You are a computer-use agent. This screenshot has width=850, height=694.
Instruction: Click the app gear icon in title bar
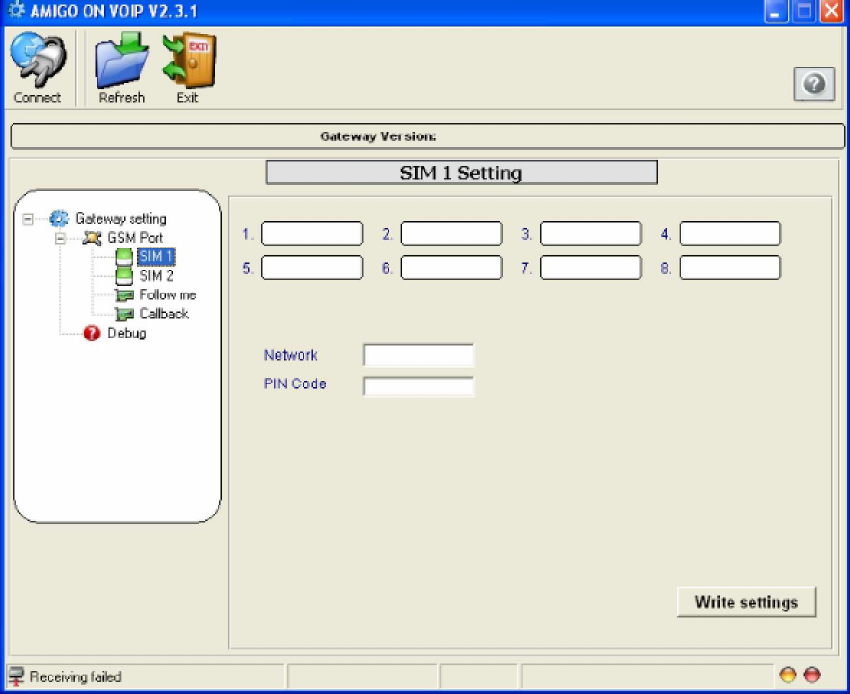pos(17,10)
